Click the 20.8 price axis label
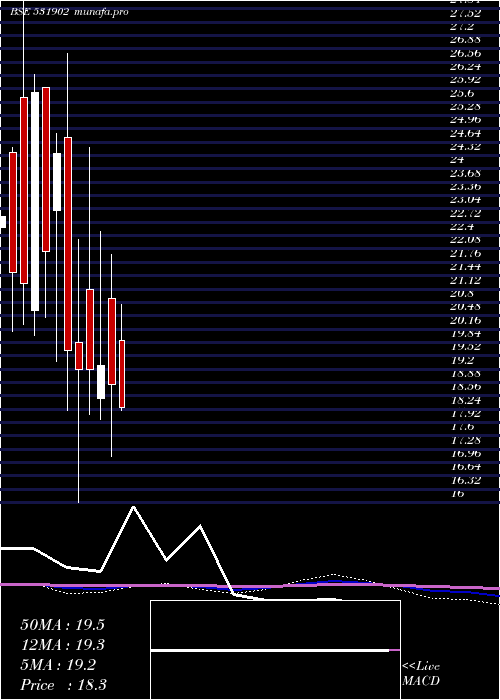 tap(462, 293)
